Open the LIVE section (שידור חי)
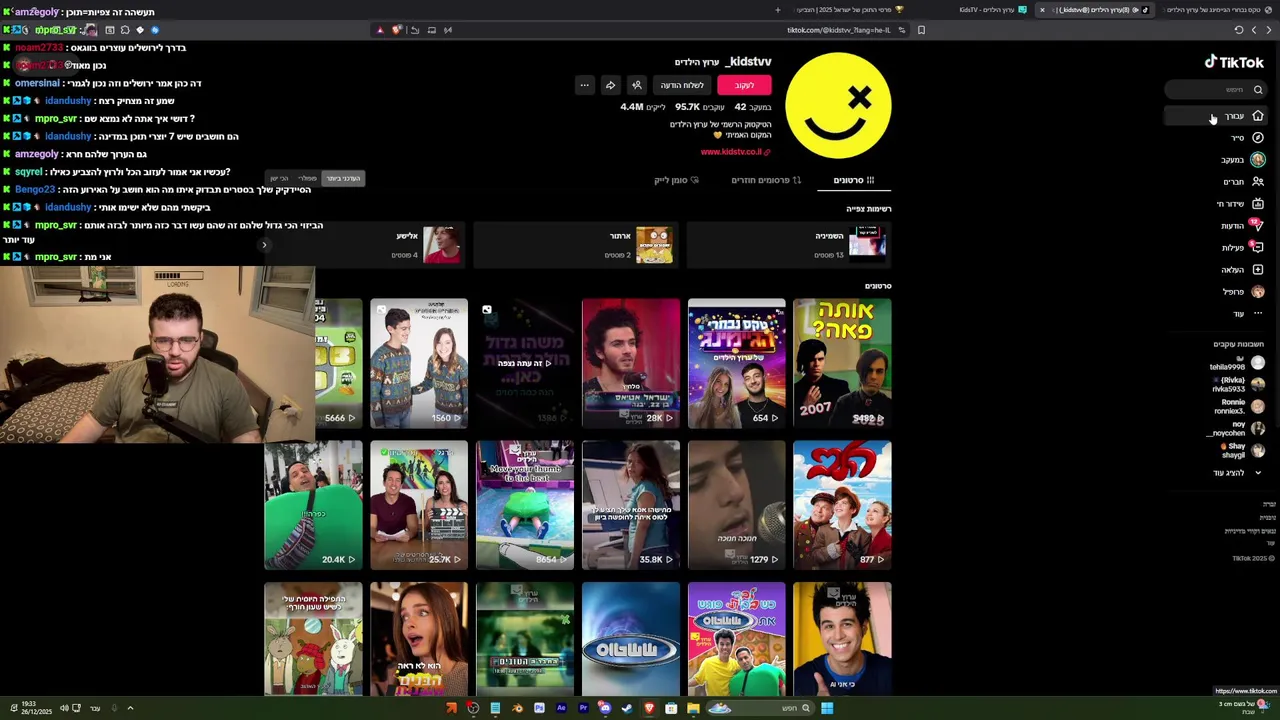The height and width of the screenshot is (720, 1280). tap(1239, 204)
